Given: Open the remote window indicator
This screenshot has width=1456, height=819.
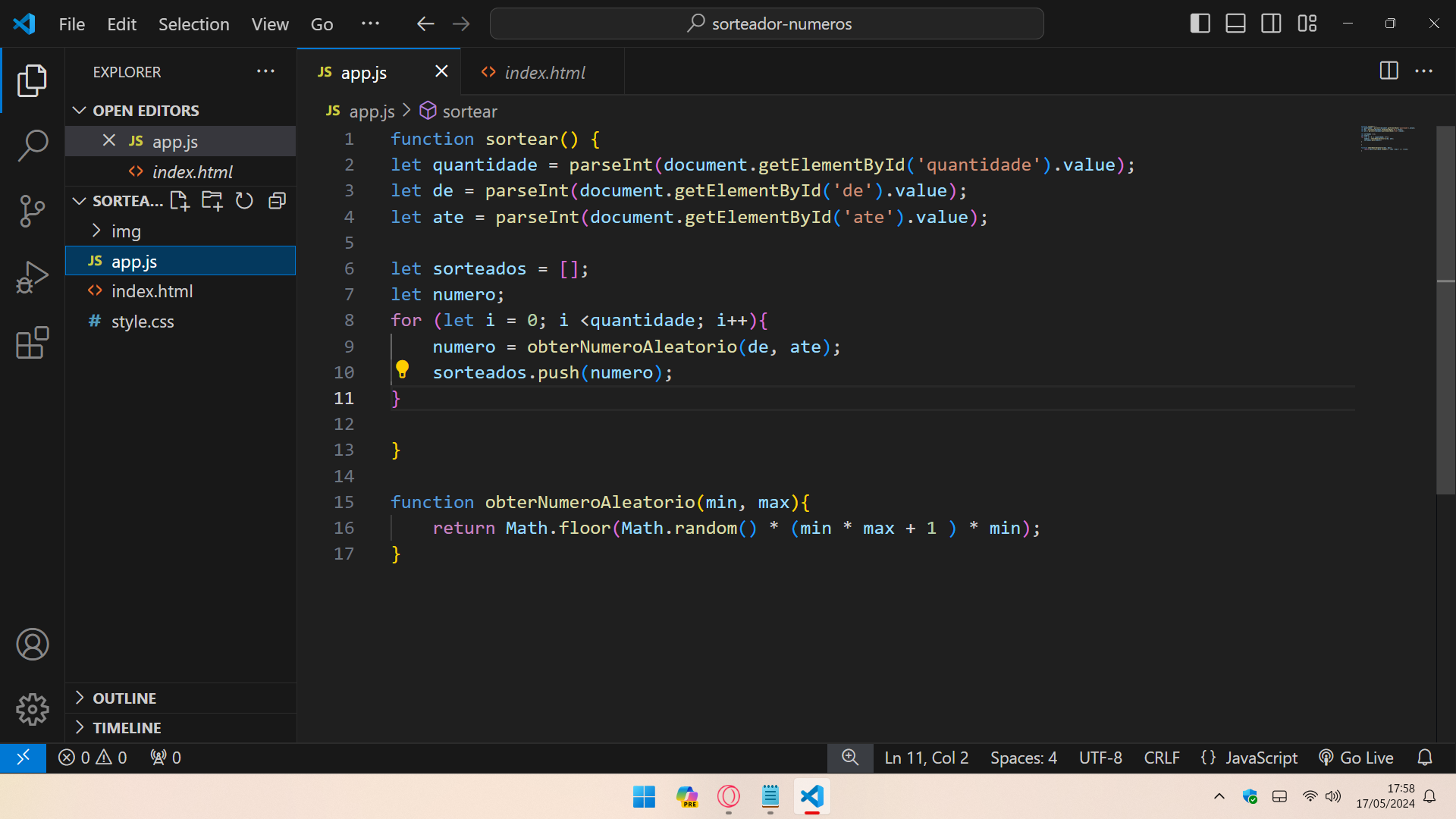Looking at the screenshot, I should pos(23,758).
